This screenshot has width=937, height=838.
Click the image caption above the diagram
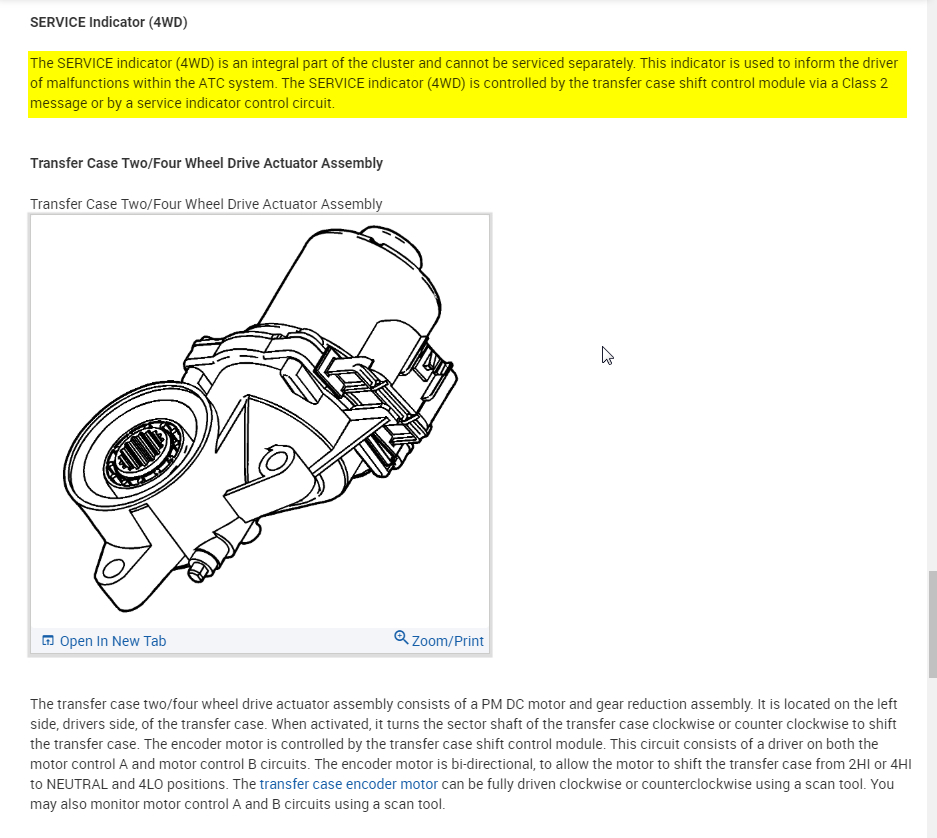point(206,204)
